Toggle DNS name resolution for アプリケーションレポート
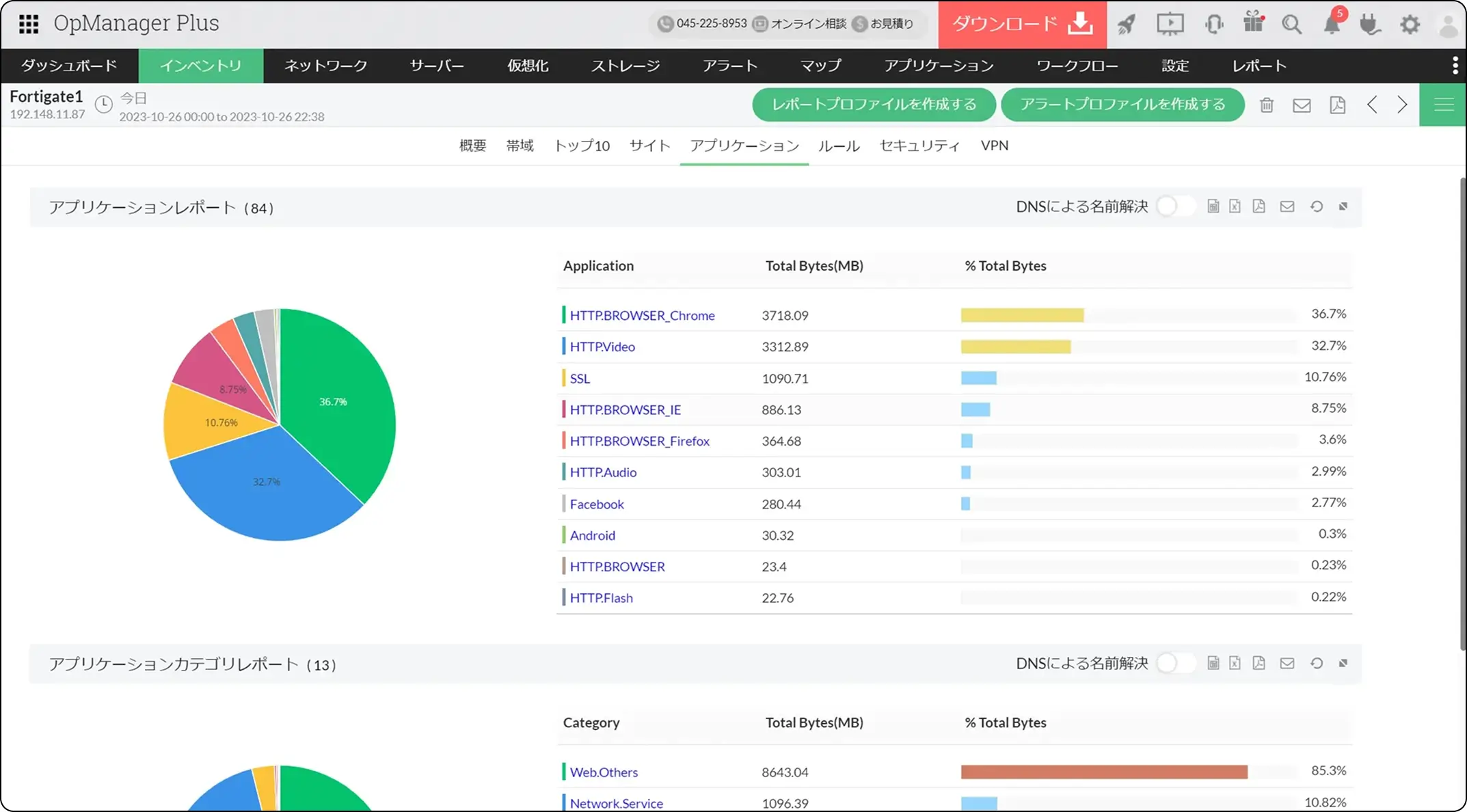Image resolution: width=1467 pixels, height=812 pixels. 1175,206
